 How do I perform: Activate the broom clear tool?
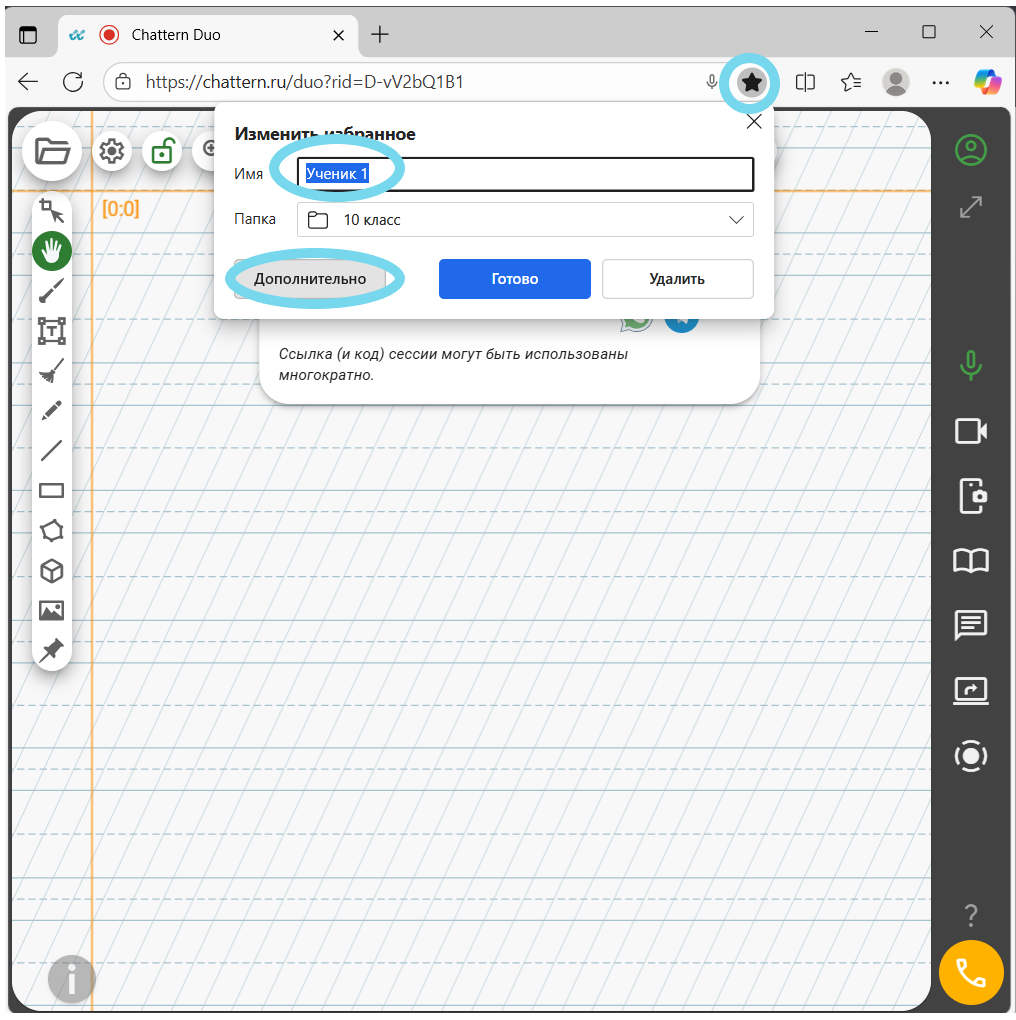(x=52, y=371)
